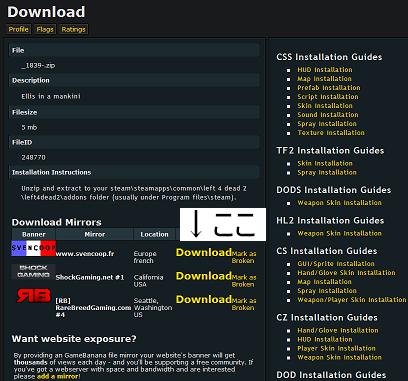This screenshot has width=408, height=381.
Task: Open CS Hand/Glove Skin Installation guide
Action: coord(346,273)
